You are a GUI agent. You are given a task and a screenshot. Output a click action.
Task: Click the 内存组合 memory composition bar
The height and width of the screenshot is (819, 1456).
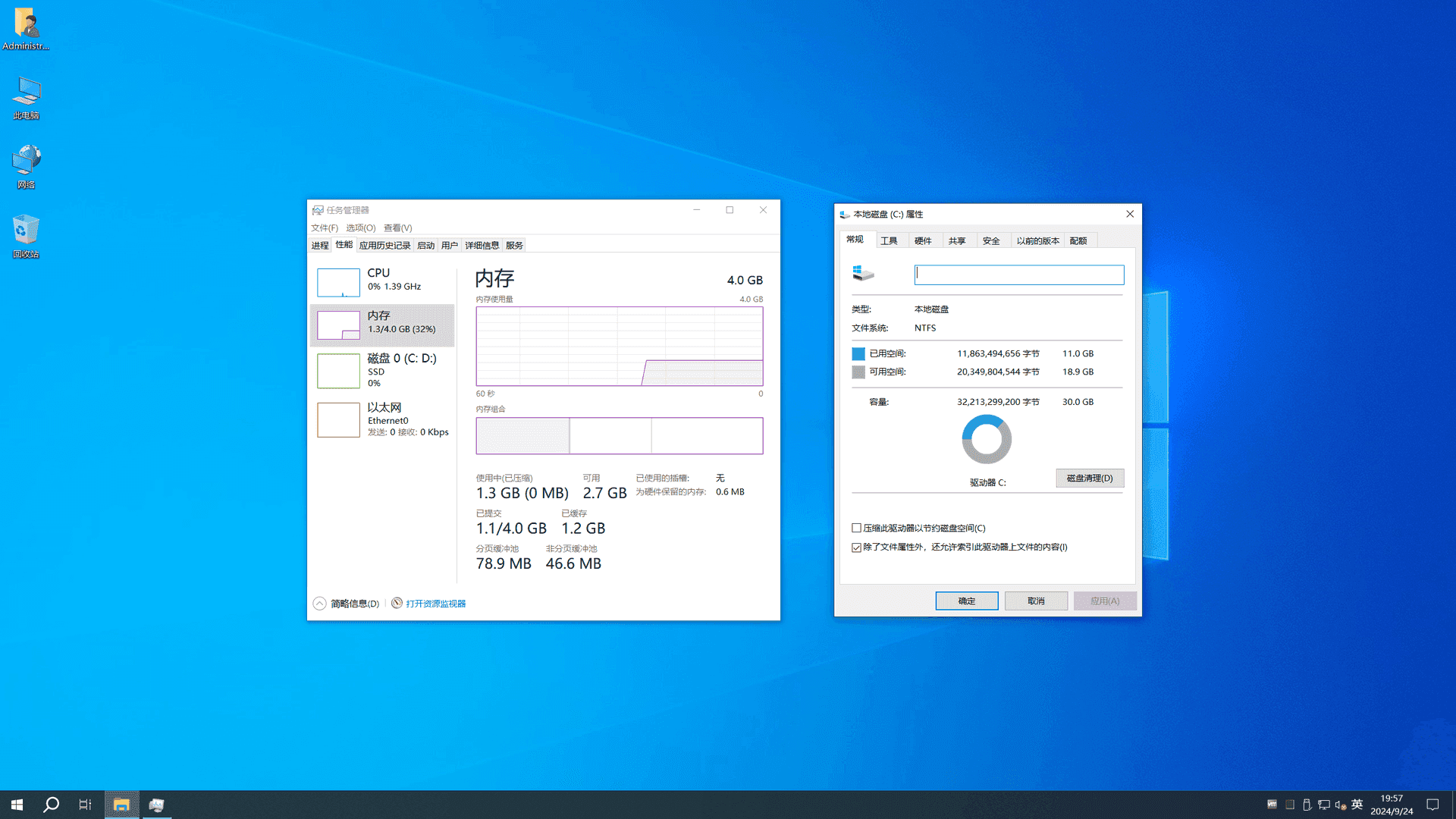pyautogui.click(x=619, y=435)
